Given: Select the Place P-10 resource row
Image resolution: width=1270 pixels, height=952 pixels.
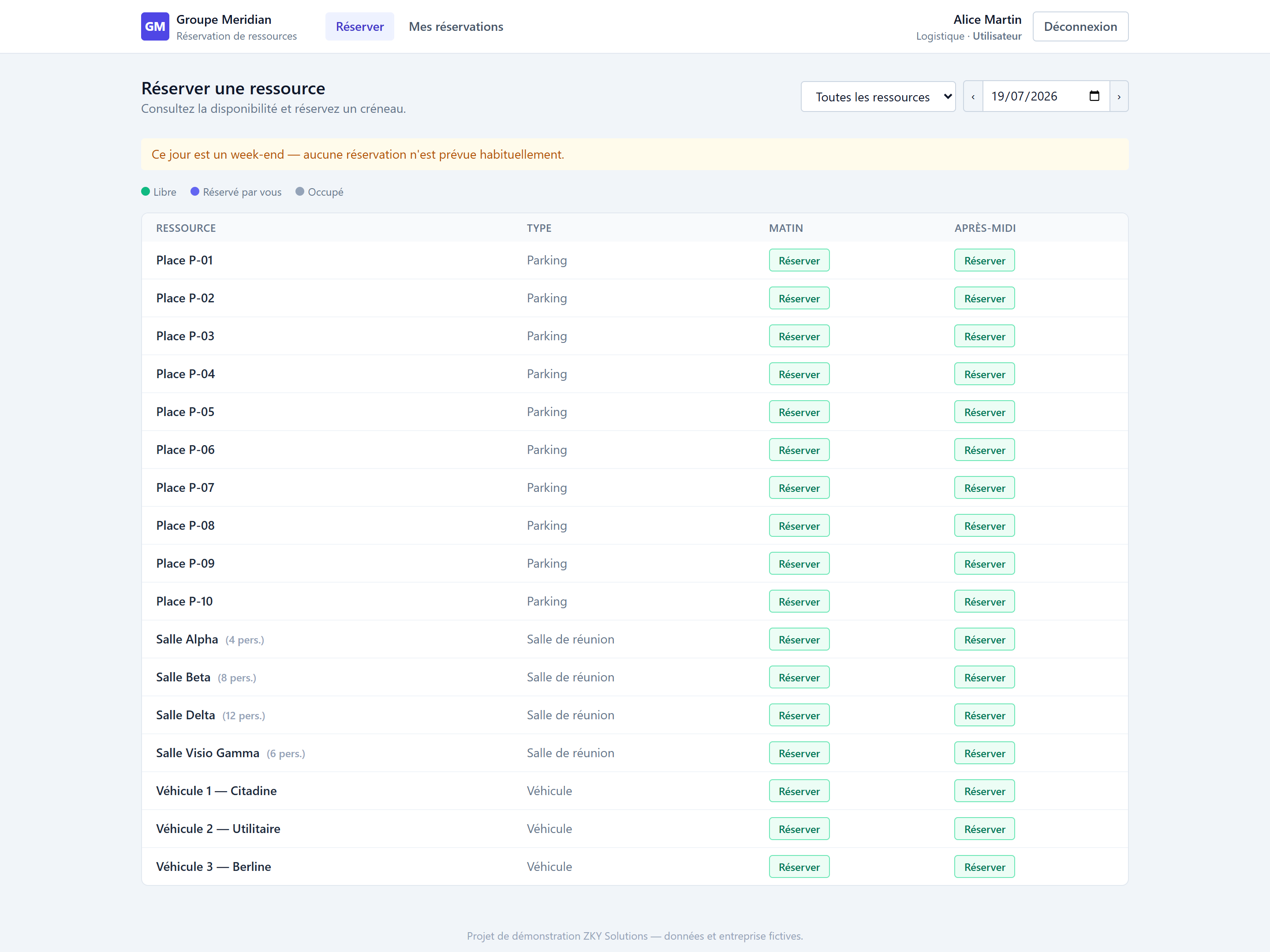Looking at the screenshot, I should [x=635, y=601].
